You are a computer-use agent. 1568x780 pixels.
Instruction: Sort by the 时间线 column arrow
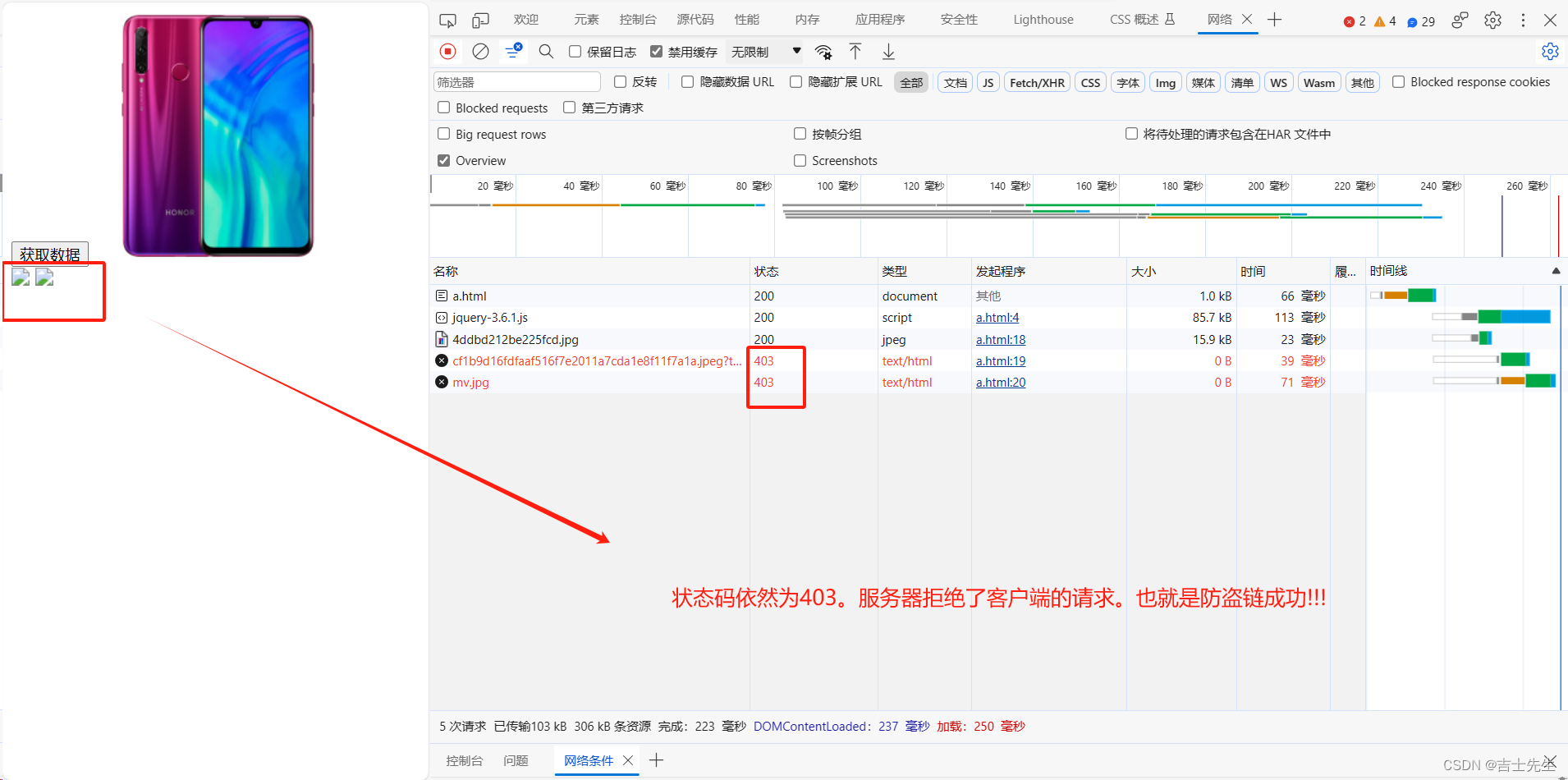(1556, 271)
